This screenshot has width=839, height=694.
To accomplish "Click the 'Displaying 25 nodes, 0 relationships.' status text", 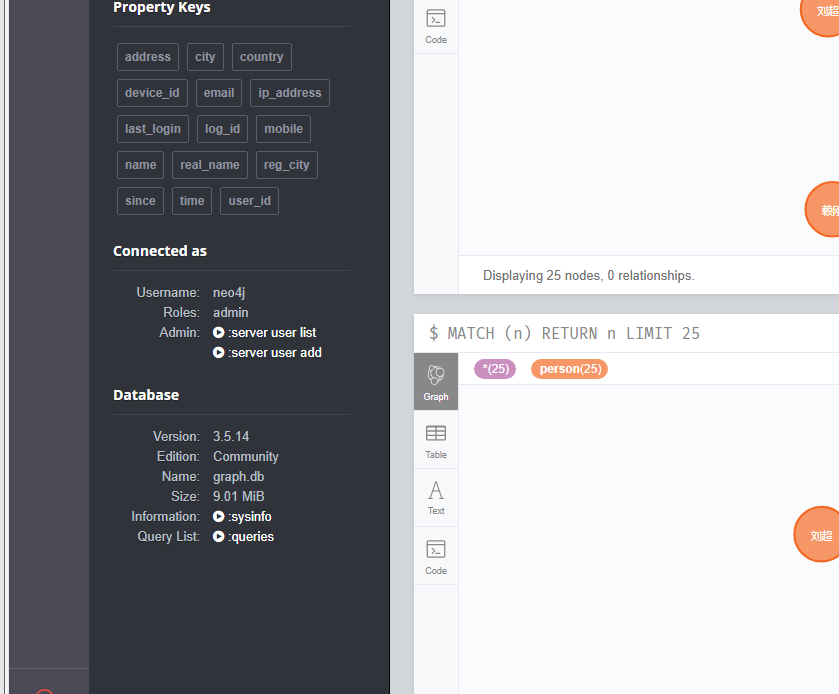I will 589,276.
